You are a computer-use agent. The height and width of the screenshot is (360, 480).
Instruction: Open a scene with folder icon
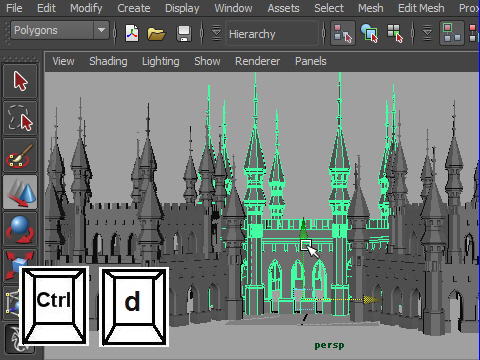(x=156, y=33)
